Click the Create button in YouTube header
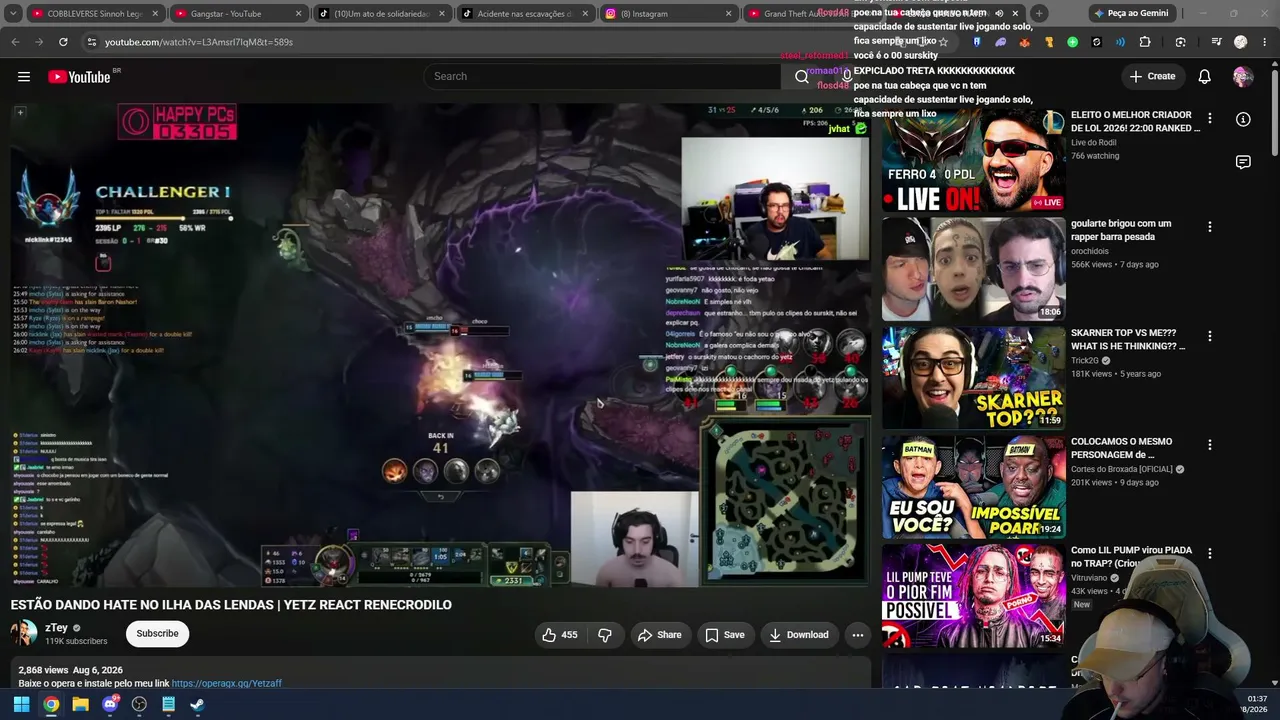 pyautogui.click(x=1152, y=77)
